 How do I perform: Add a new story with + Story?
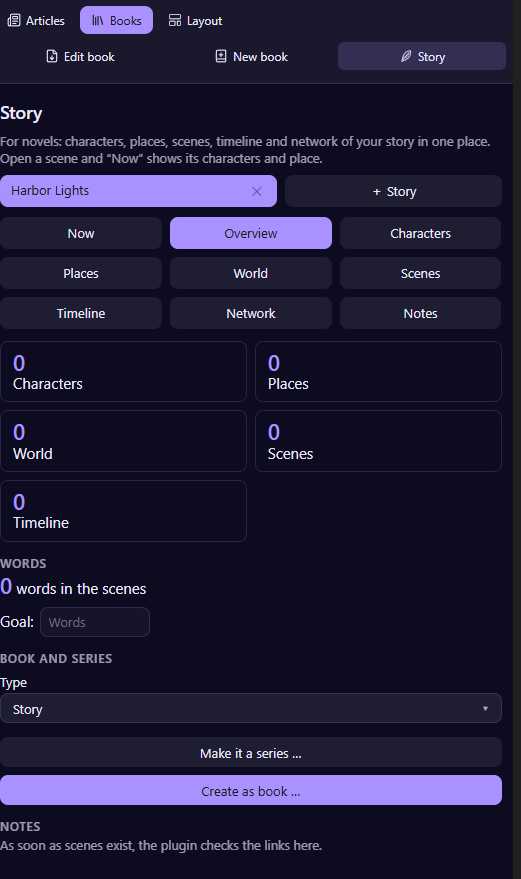pyautogui.click(x=394, y=191)
